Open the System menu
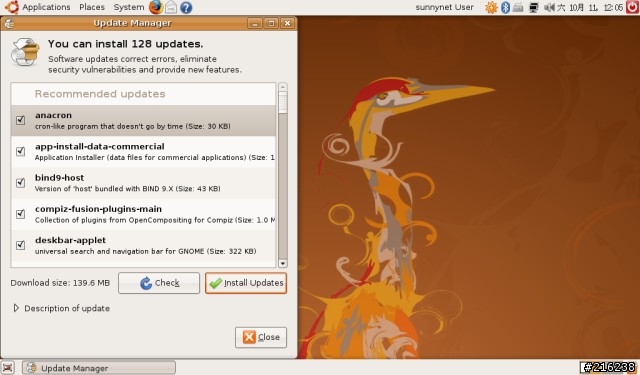This screenshot has height=375, width=640. pos(129,7)
